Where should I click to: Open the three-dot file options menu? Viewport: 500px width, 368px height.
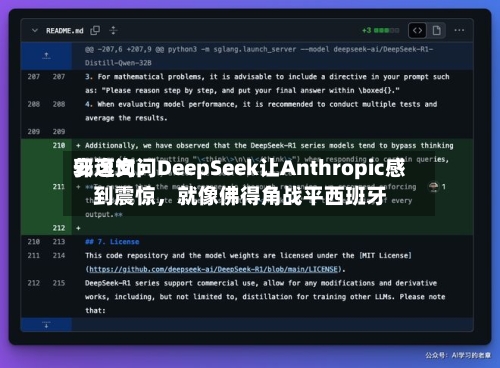pos(459,30)
